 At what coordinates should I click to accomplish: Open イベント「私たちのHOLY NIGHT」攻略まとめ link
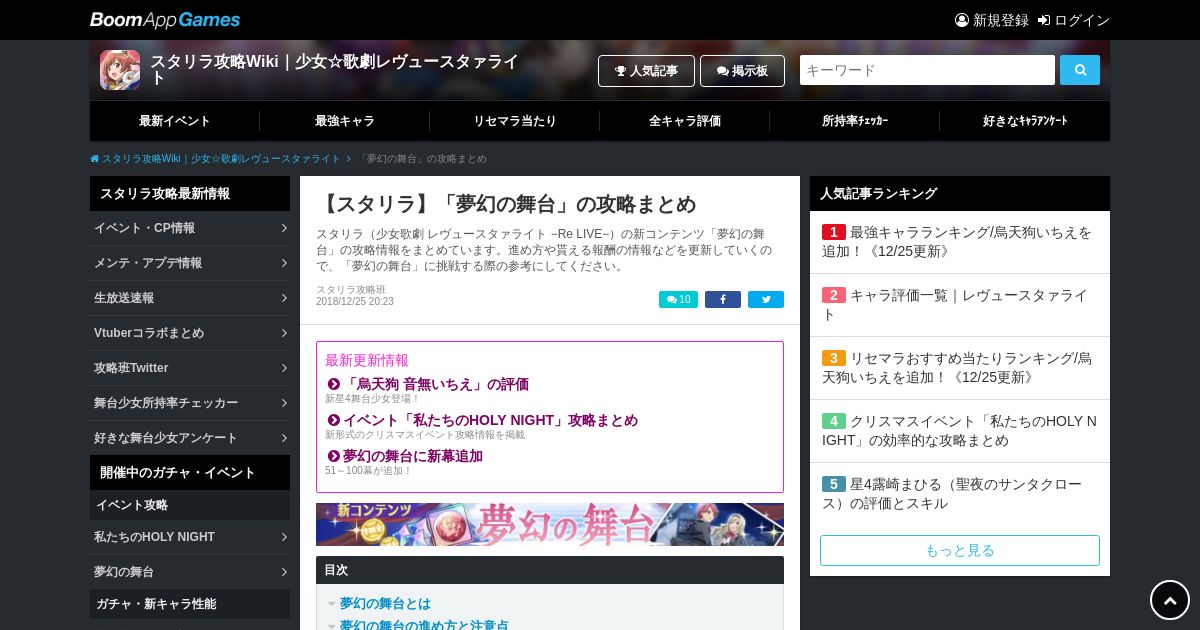[490, 420]
